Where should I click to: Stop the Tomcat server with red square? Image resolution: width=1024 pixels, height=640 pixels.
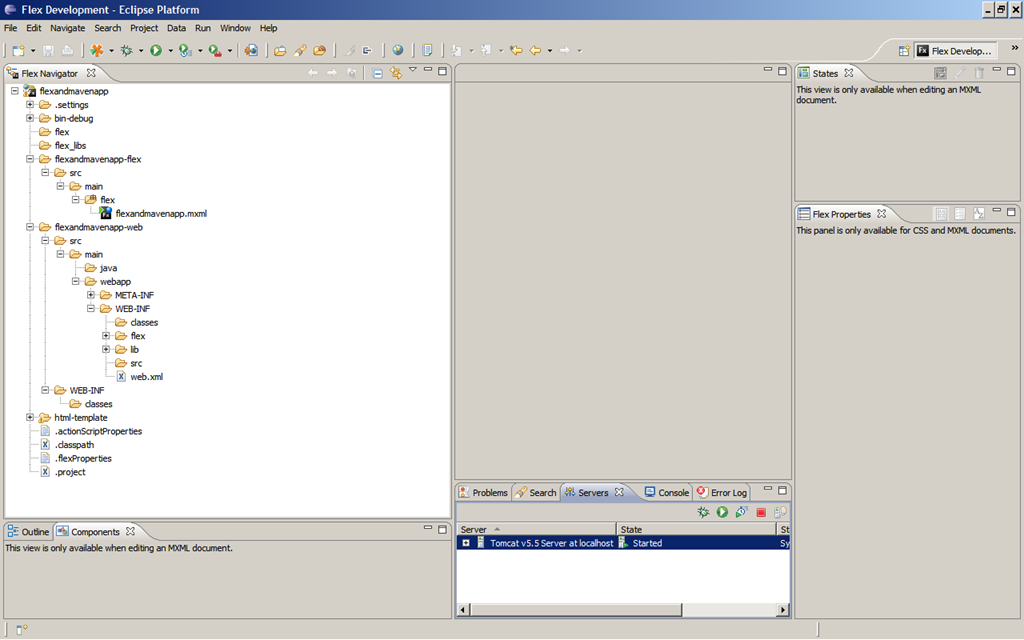click(761, 513)
